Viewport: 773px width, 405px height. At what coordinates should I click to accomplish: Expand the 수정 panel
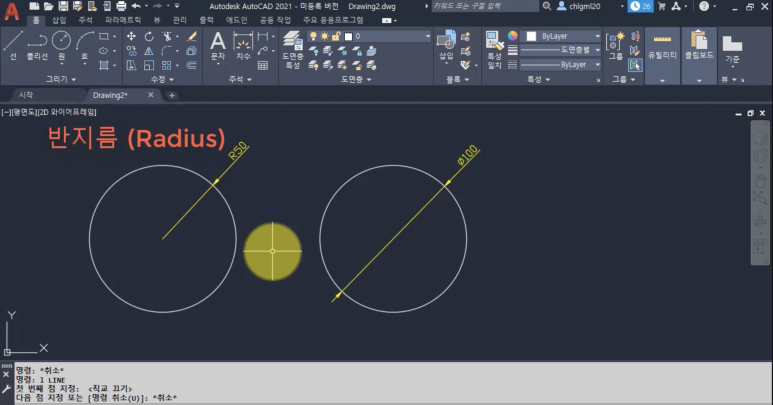(x=162, y=79)
